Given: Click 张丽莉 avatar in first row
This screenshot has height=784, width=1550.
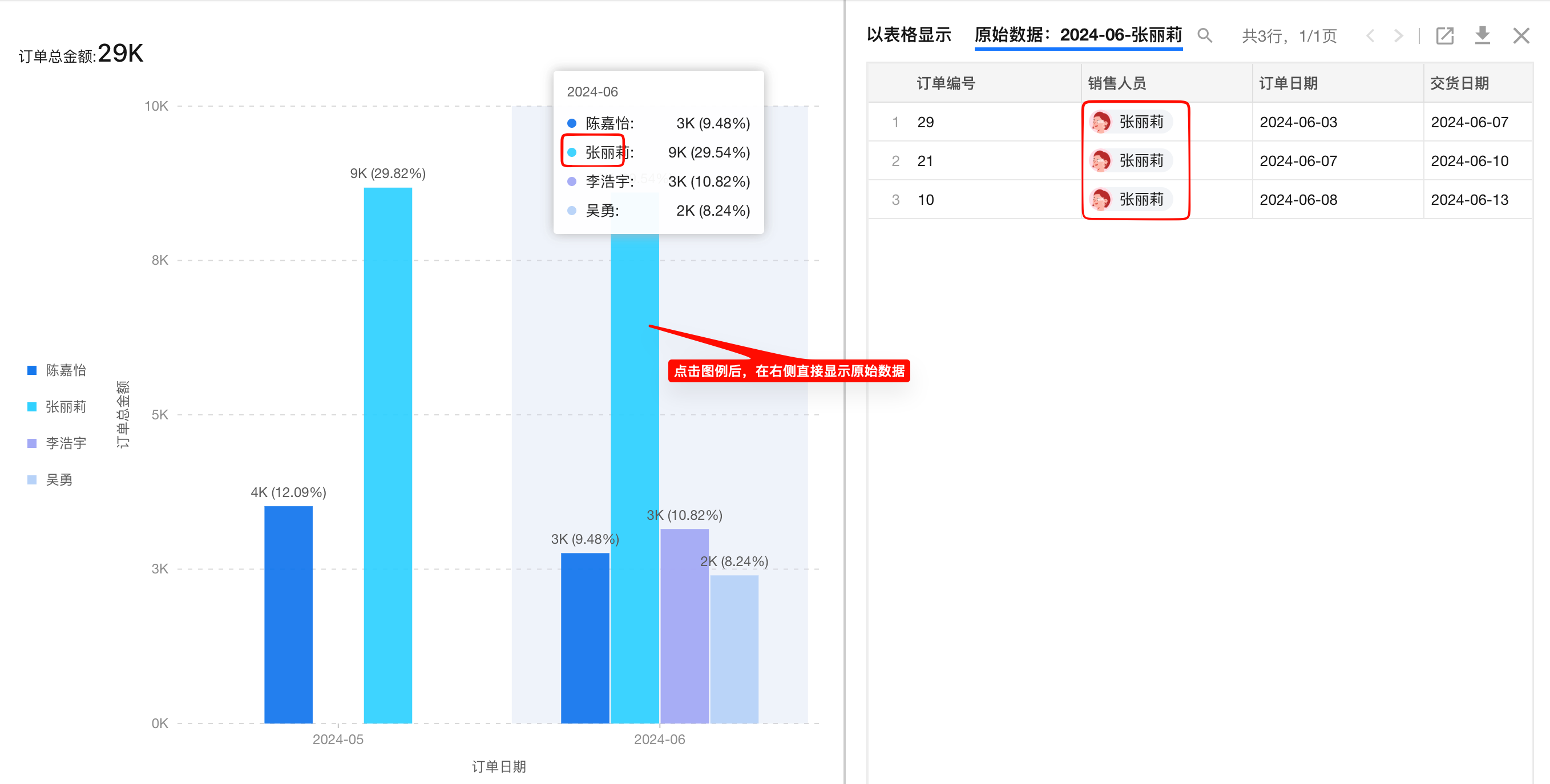Looking at the screenshot, I should click(1100, 122).
